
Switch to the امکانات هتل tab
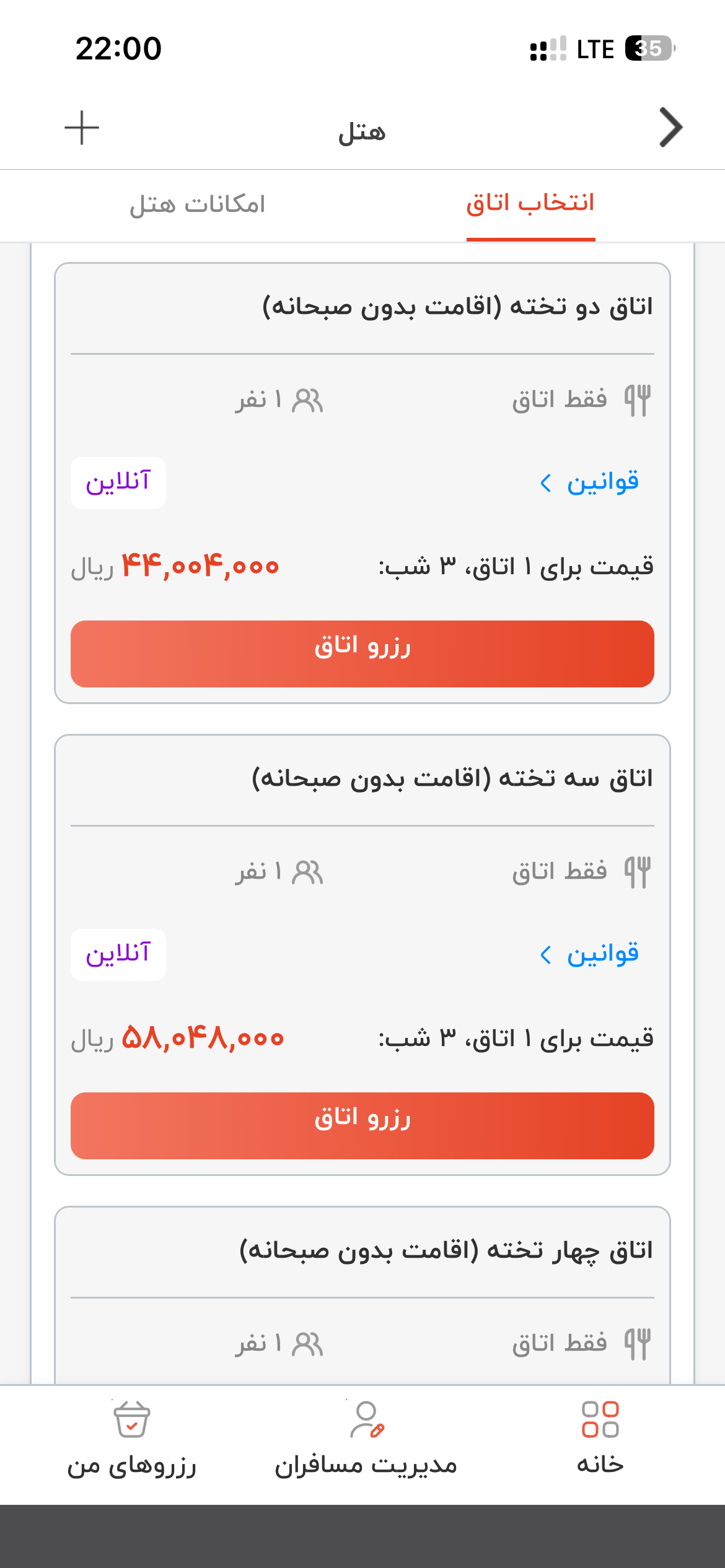197,204
